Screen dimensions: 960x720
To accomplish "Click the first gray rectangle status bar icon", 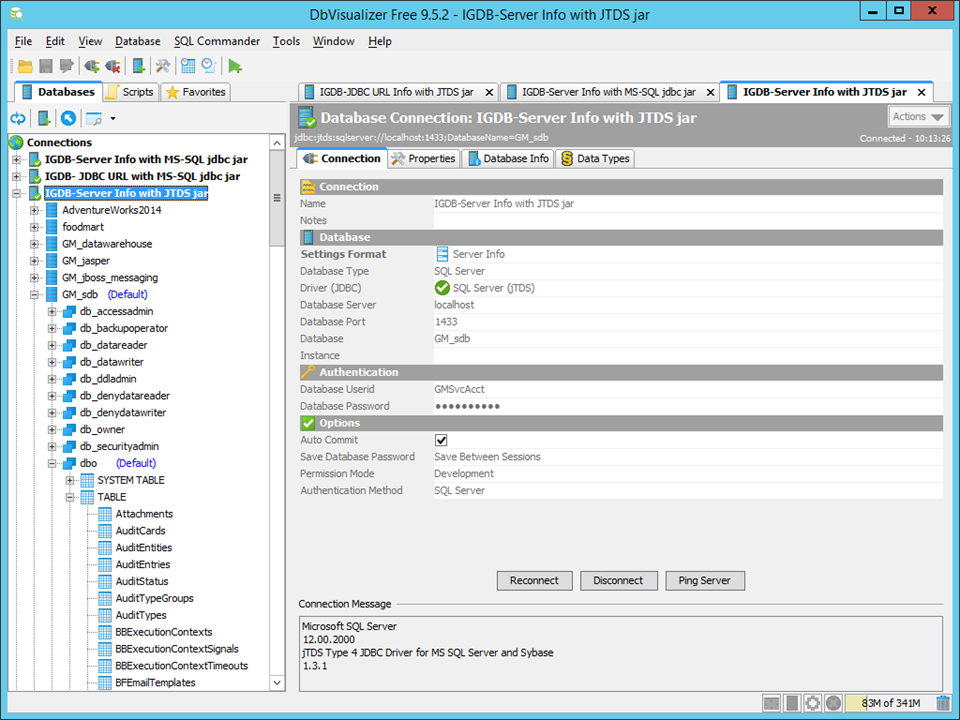I will 771,703.
